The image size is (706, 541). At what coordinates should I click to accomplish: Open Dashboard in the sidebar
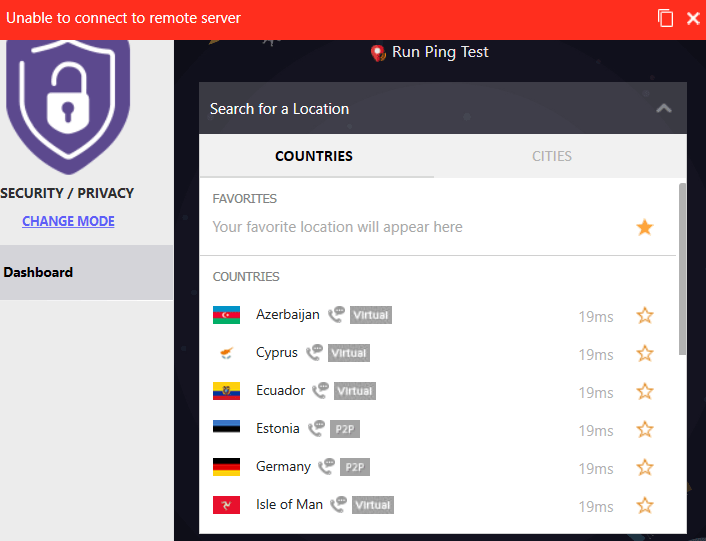[86, 272]
